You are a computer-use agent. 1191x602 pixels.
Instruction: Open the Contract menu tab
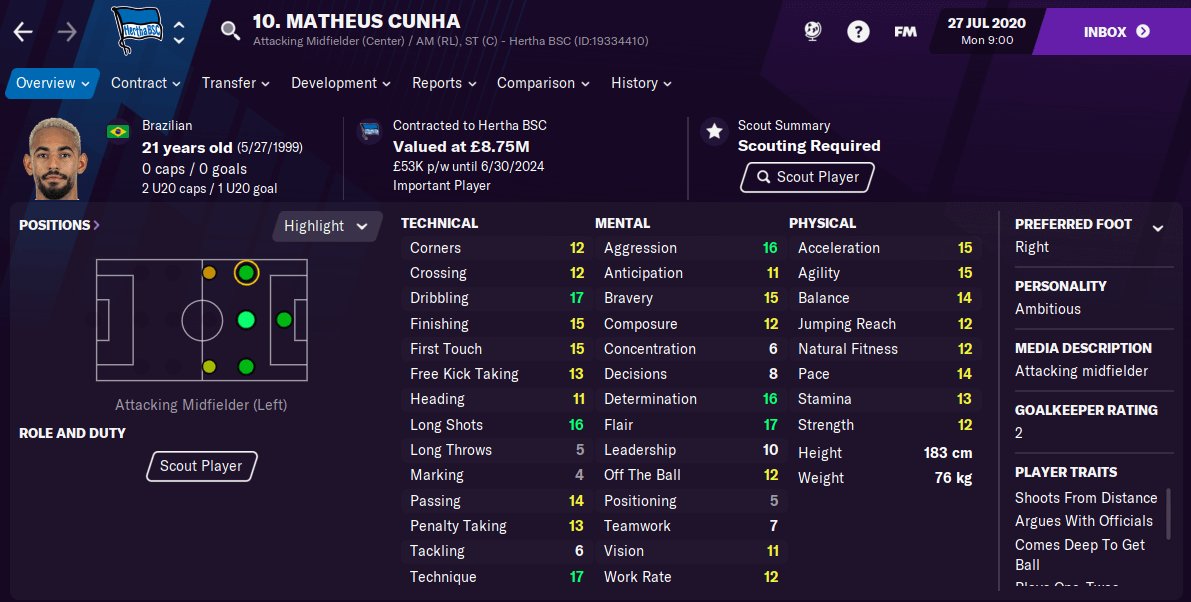(145, 83)
